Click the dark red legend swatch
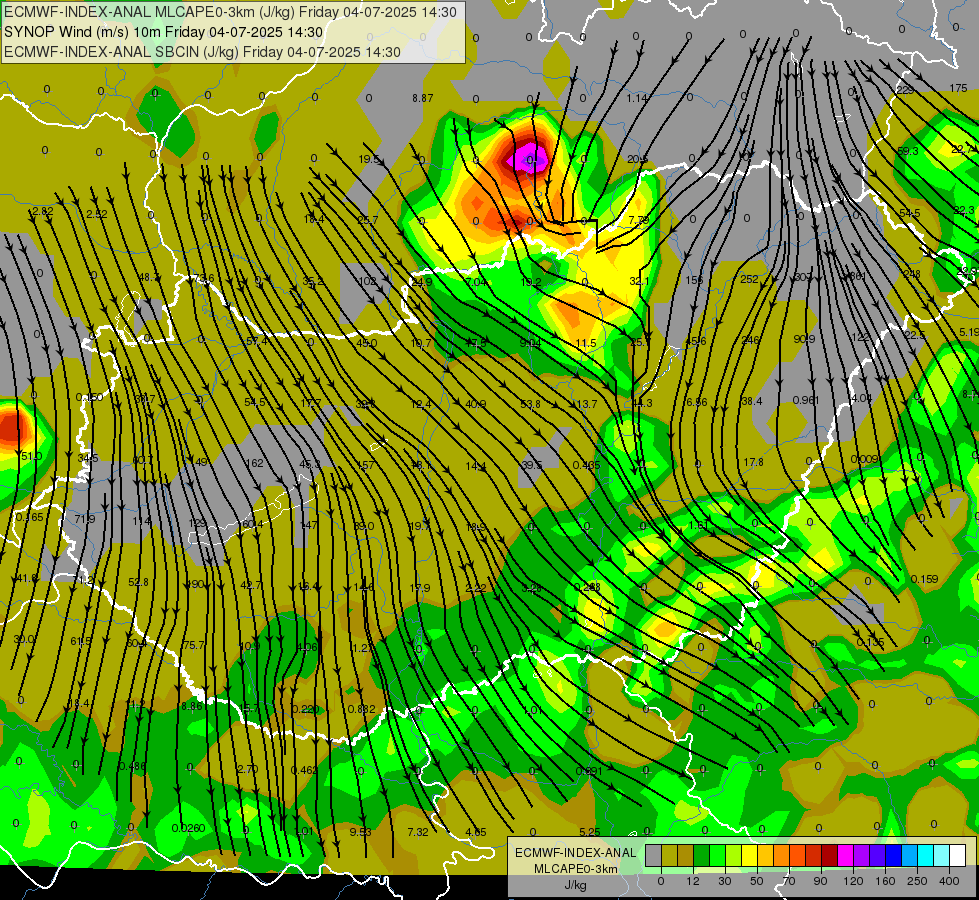The image size is (979, 900). 830,855
